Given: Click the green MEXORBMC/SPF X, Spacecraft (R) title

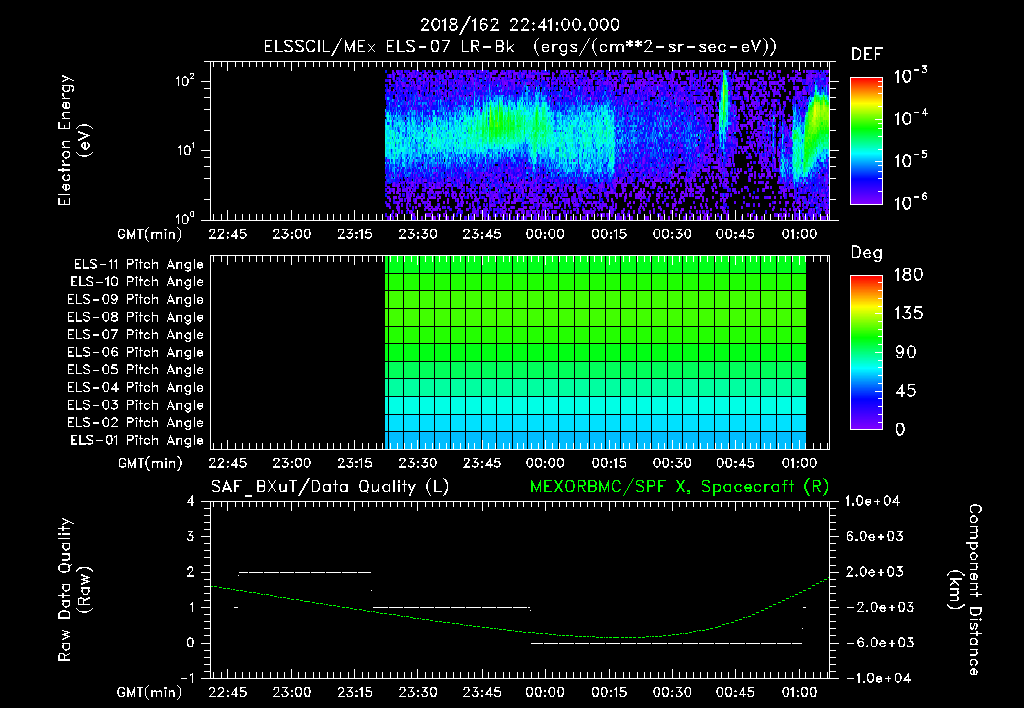Looking at the screenshot, I should point(679,487).
